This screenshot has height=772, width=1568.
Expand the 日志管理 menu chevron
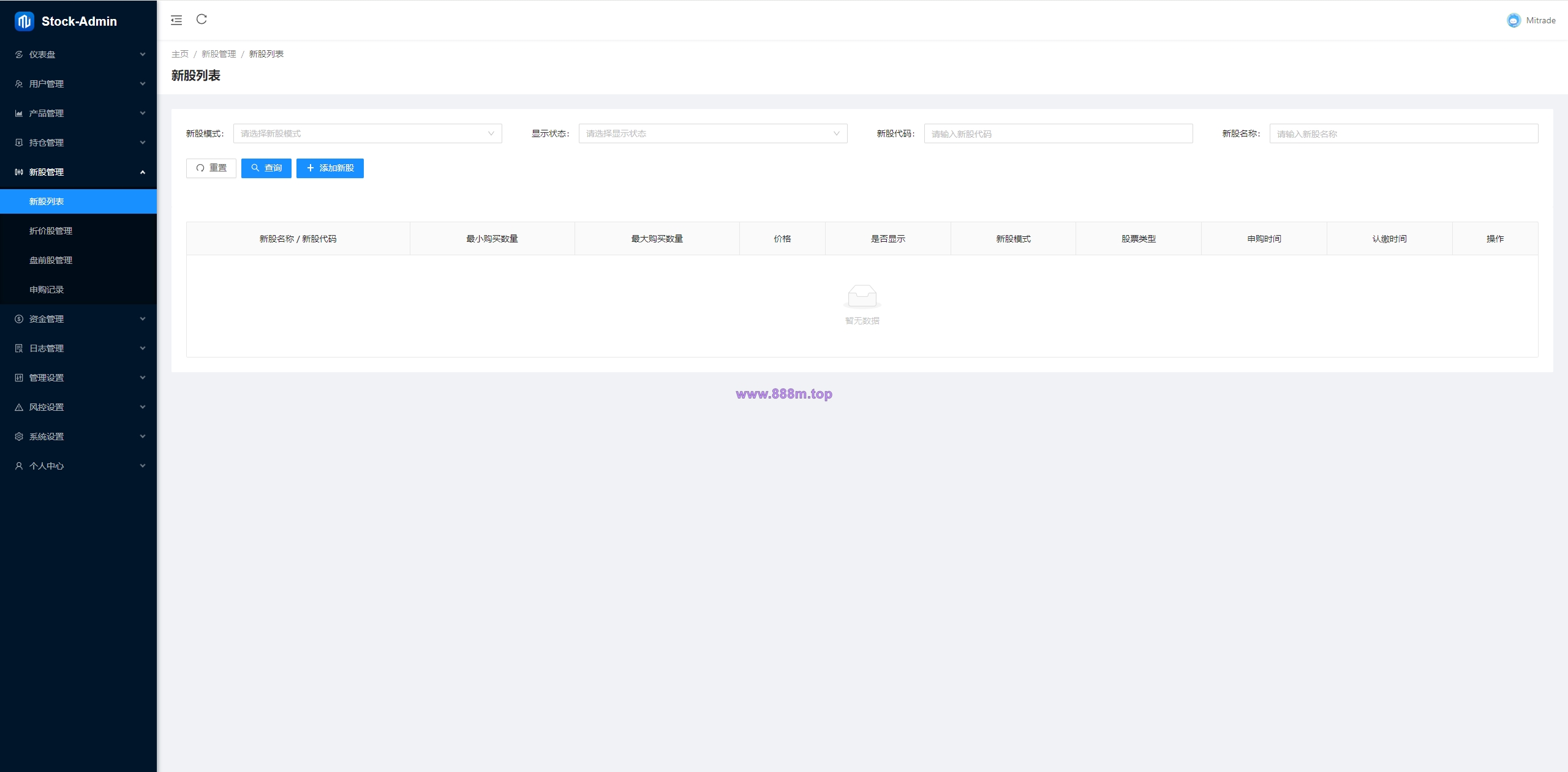pyautogui.click(x=143, y=348)
